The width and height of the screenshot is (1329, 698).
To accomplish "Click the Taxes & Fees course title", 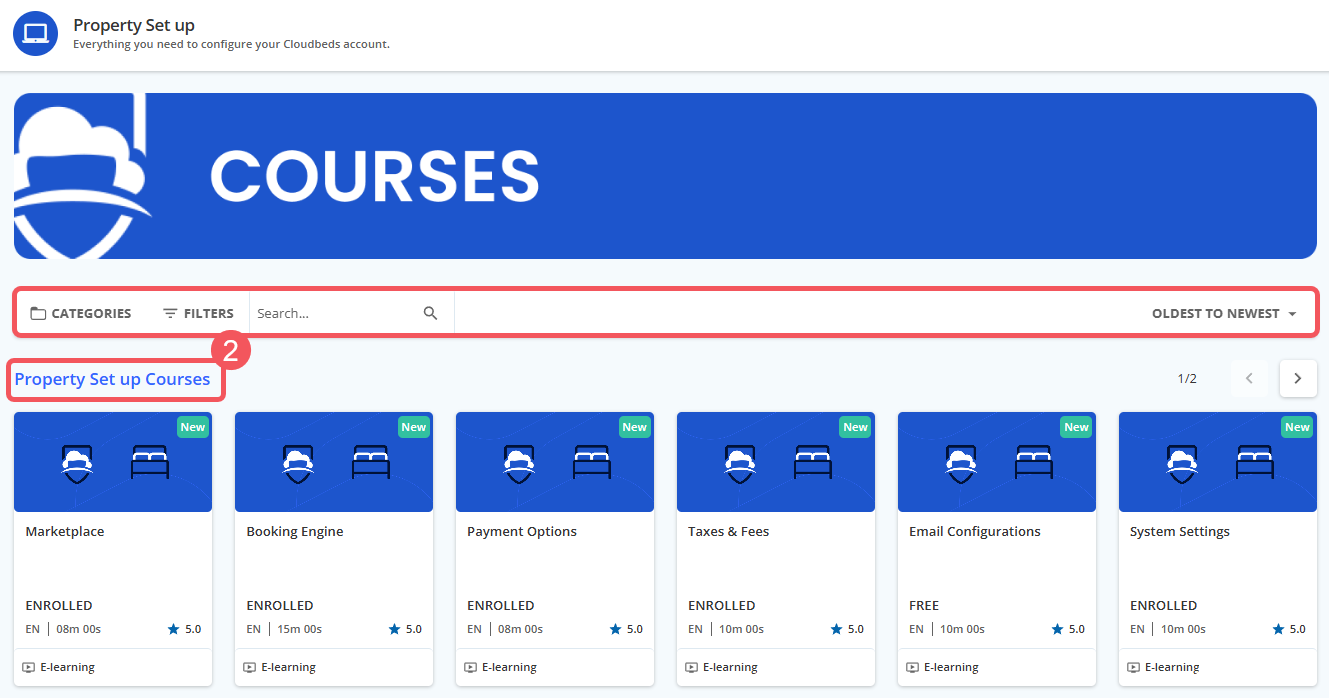I will point(729,532).
